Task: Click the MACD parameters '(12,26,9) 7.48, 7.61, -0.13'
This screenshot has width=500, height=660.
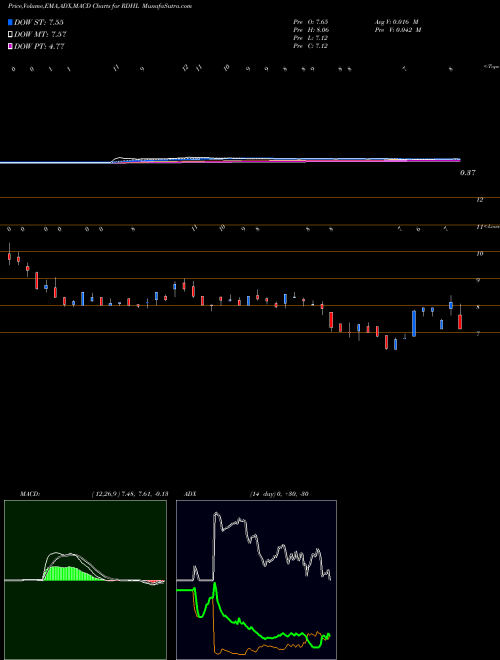Action: click(x=130, y=494)
